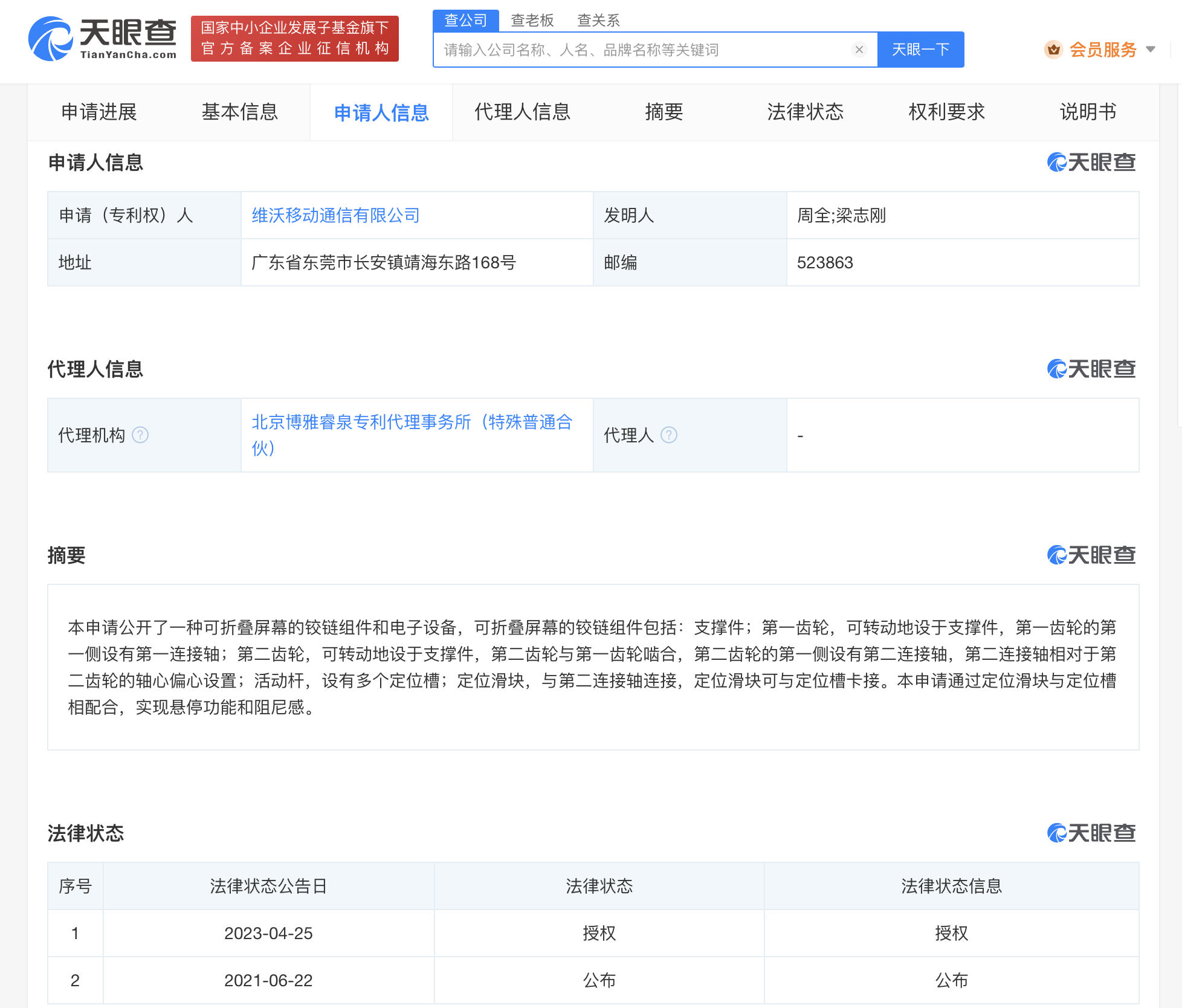Switch to the 说明书 tab
This screenshot has height=1008, width=1182.
(1088, 112)
